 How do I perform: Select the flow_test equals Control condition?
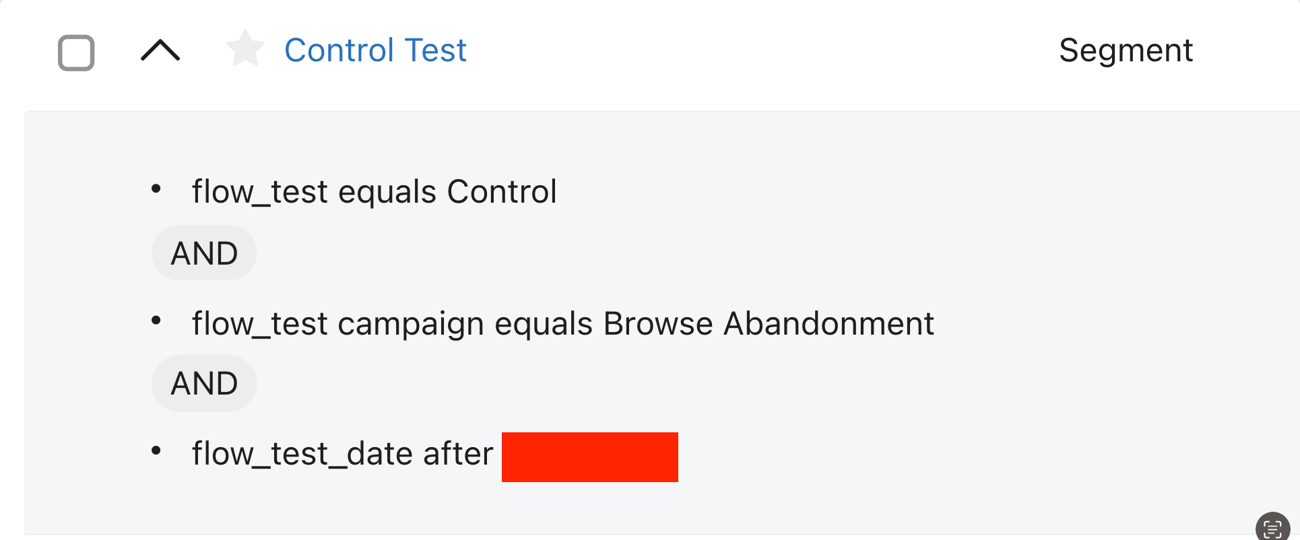pos(374,191)
